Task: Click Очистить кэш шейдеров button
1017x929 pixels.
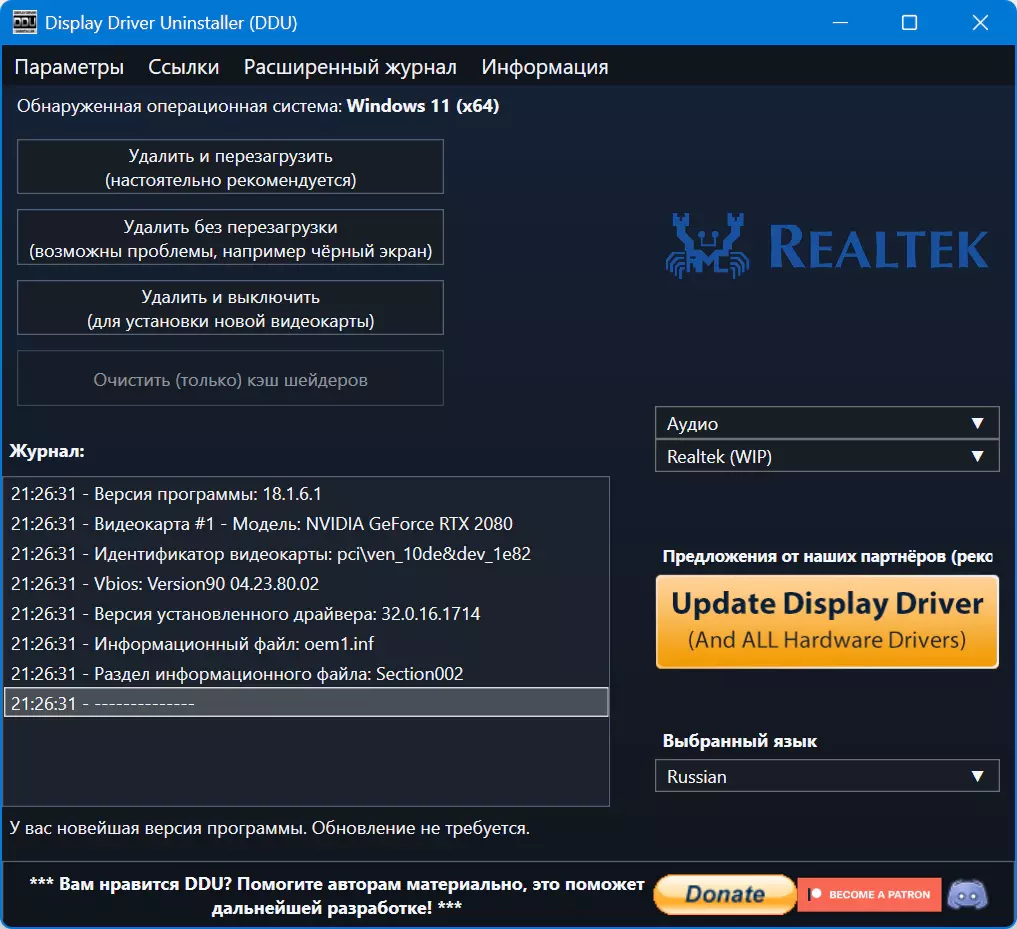Action: point(230,379)
